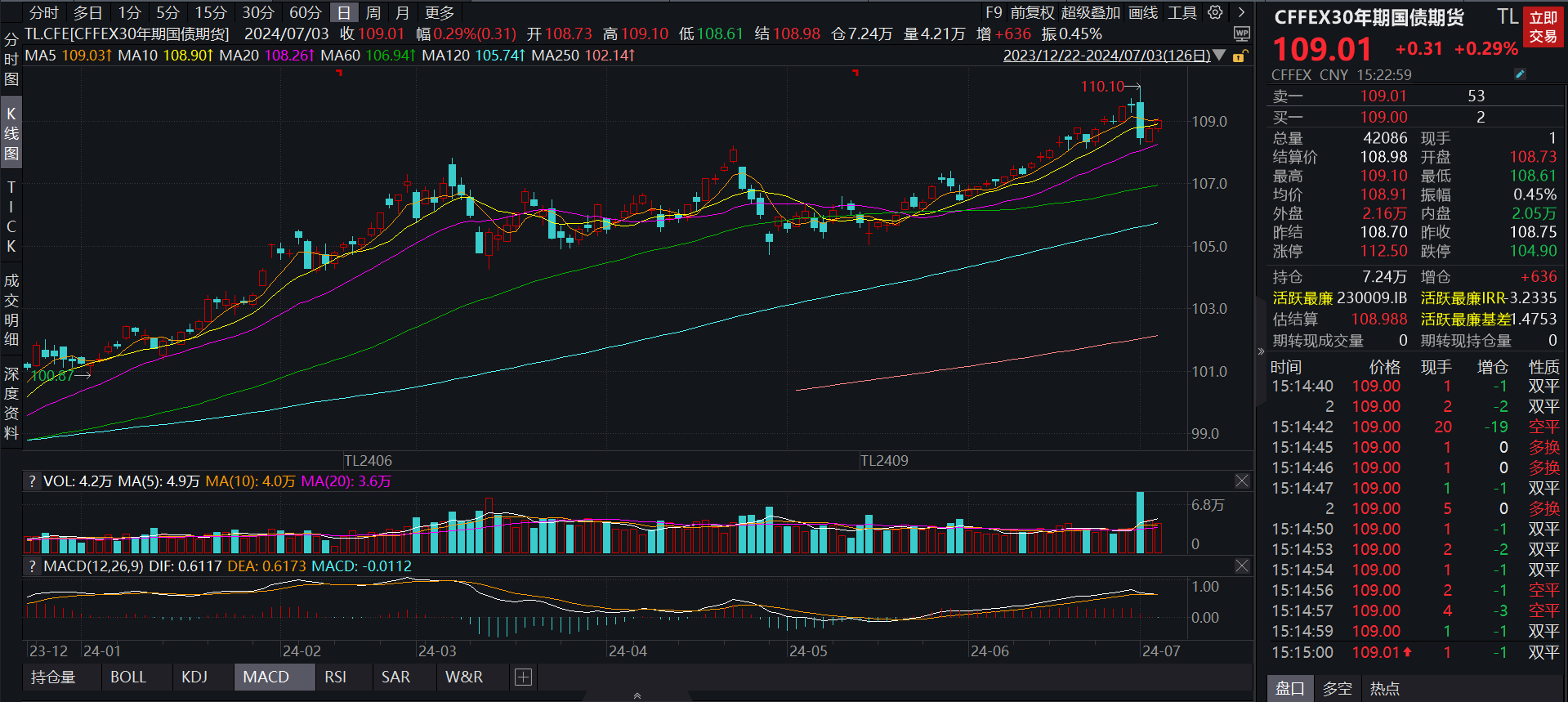The width and height of the screenshot is (1568, 702).
Task: Click the date range 2023/12/22-2024/07/03 link
Action: (x=1107, y=56)
